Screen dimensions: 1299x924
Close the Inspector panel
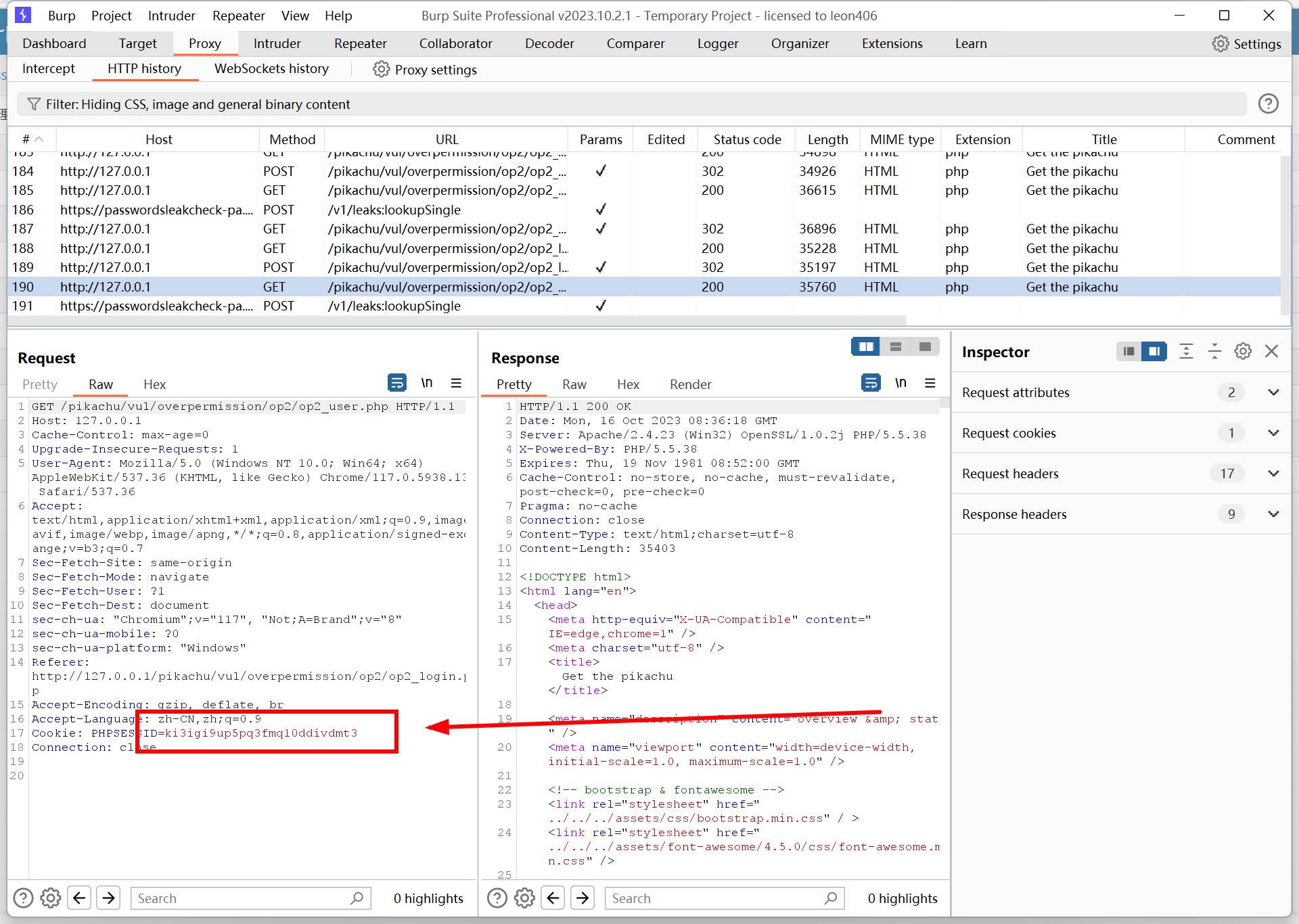pyautogui.click(x=1272, y=351)
